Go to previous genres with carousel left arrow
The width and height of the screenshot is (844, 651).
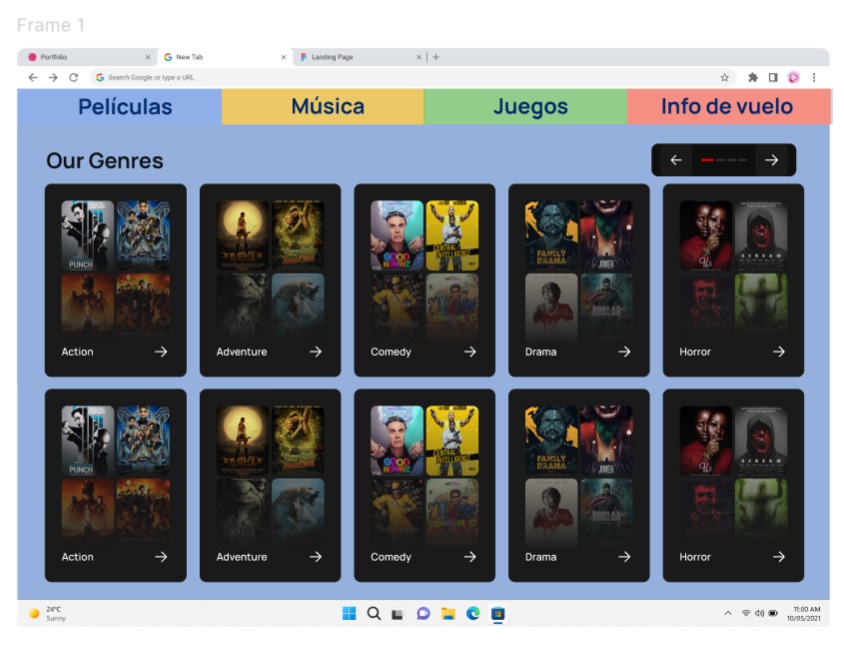pos(676,160)
